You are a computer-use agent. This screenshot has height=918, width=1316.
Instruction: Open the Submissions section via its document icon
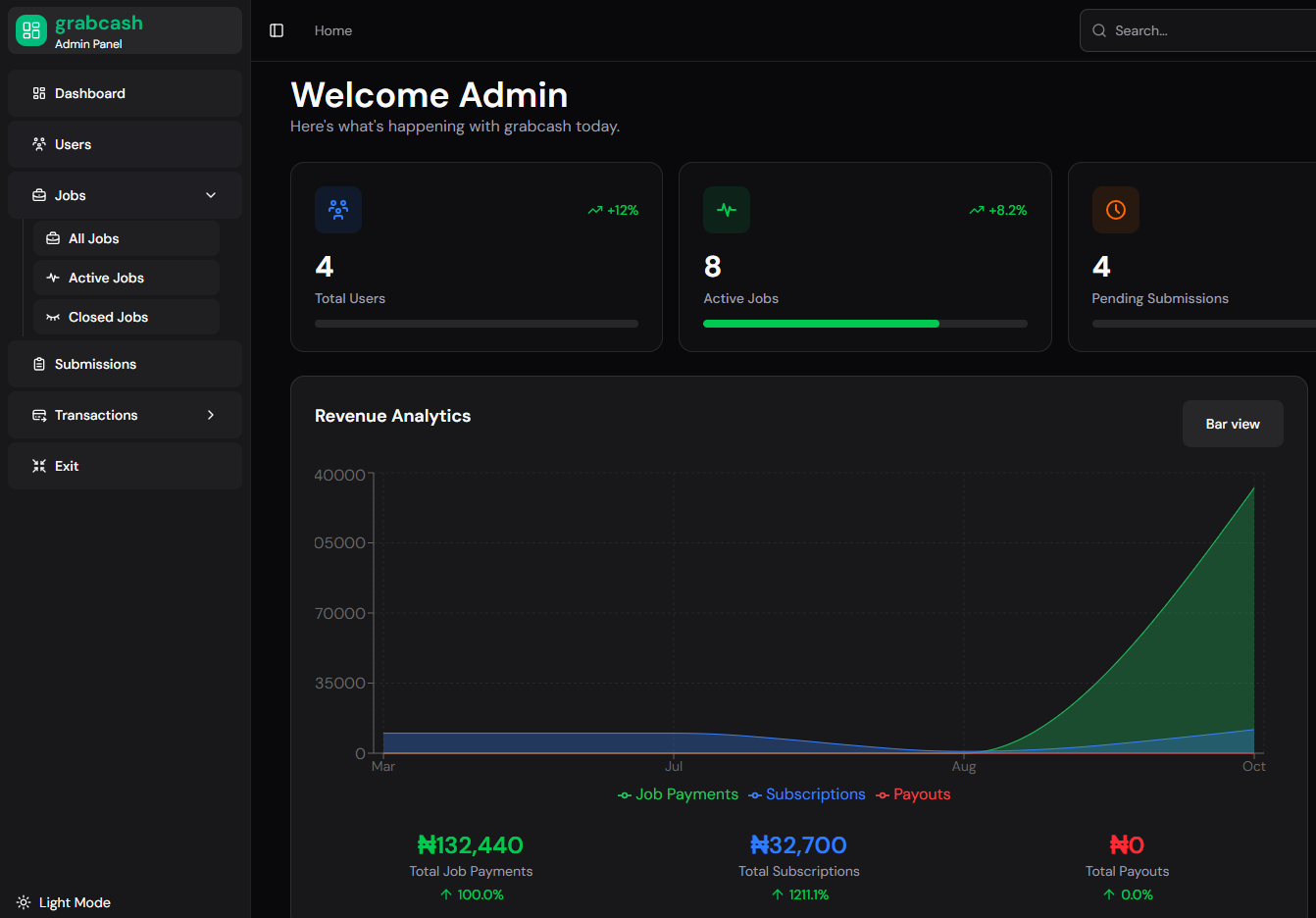tap(37, 364)
